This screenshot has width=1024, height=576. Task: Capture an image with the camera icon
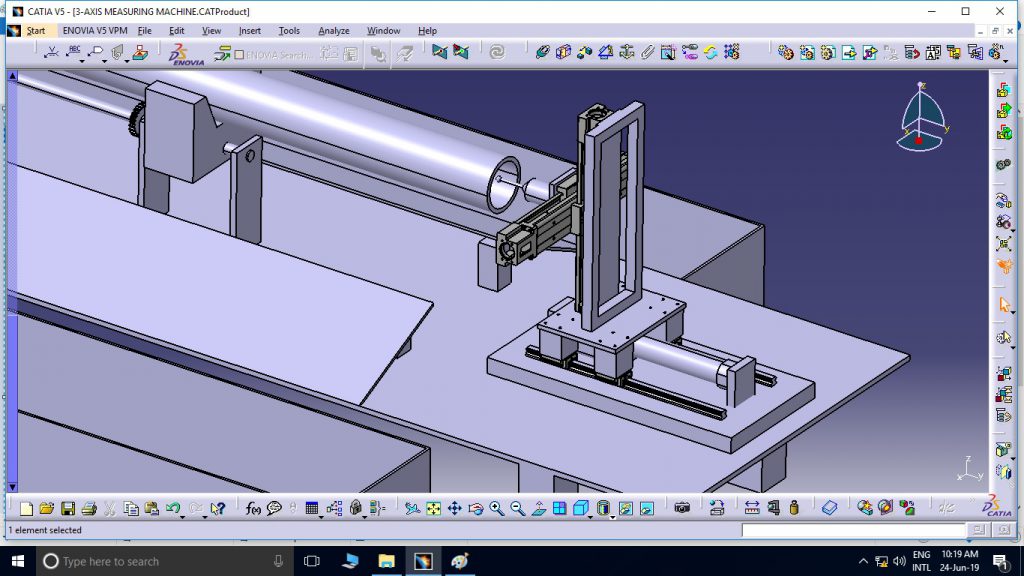pyautogui.click(x=682, y=508)
